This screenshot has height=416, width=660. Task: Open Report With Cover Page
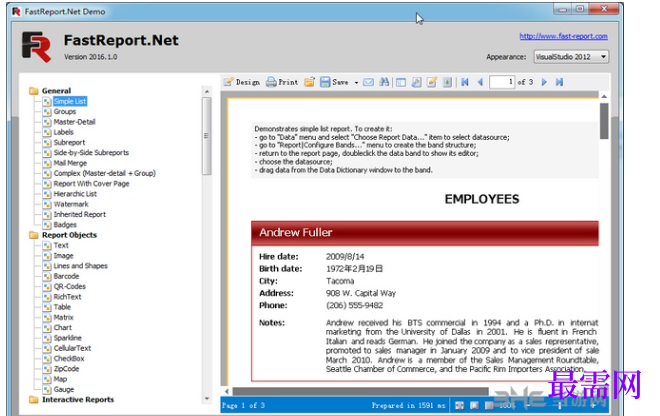pos(91,184)
